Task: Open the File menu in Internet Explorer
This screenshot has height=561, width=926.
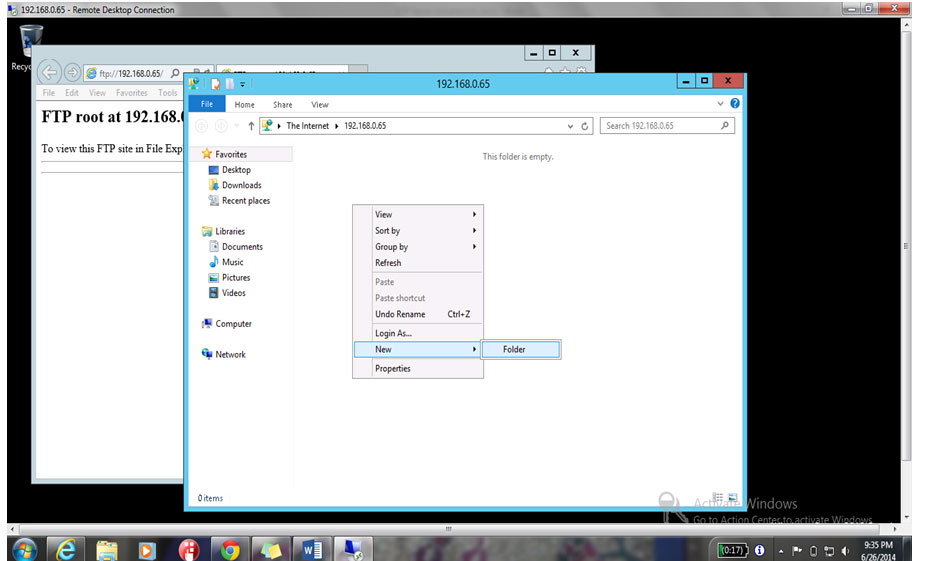Action: click(48, 93)
